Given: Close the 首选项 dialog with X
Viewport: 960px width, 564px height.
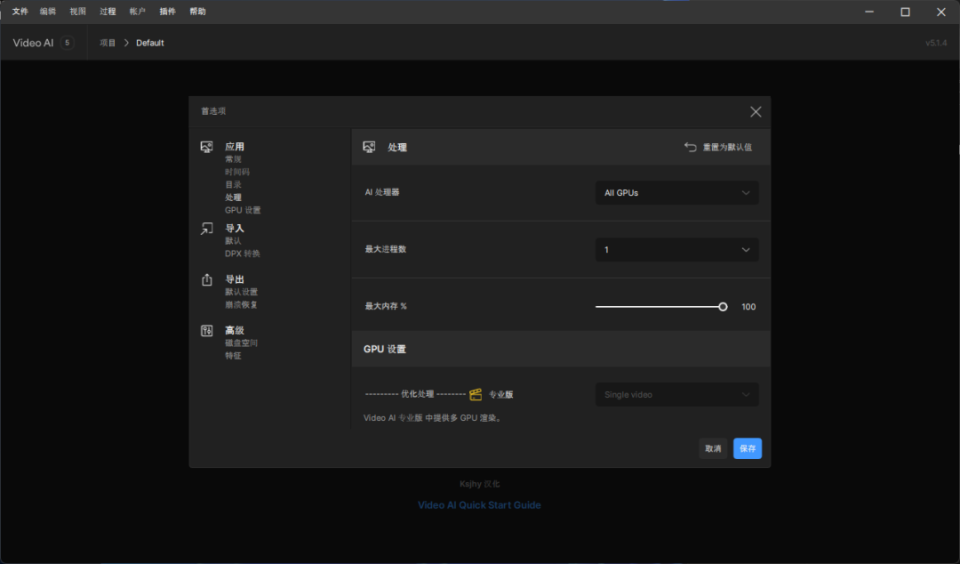Looking at the screenshot, I should click(x=756, y=111).
